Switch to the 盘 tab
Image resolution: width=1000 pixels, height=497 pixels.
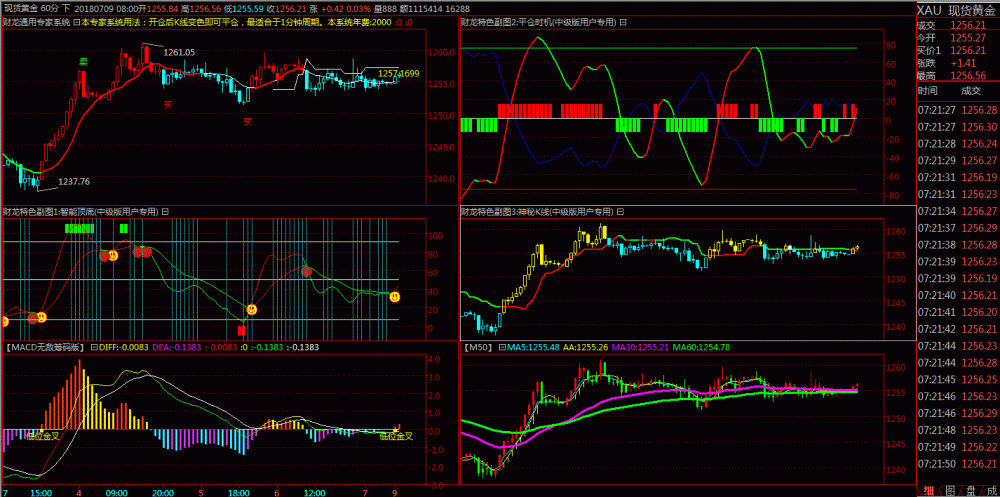click(x=971, y=490)
